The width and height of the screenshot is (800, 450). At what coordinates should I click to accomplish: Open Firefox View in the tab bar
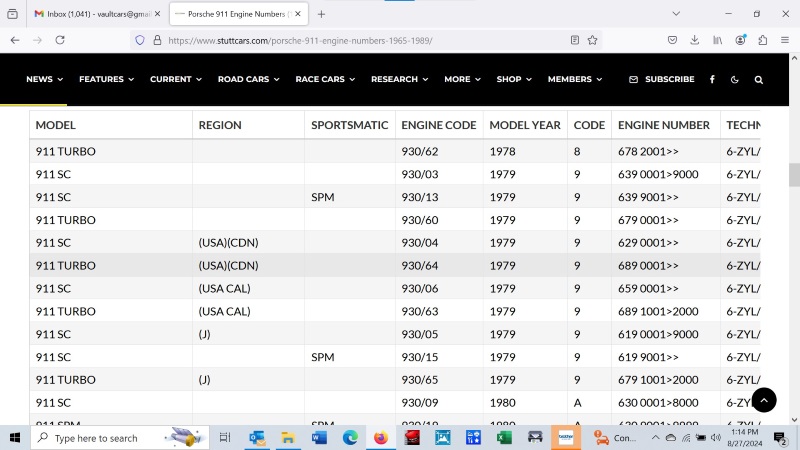click(13, 14)
